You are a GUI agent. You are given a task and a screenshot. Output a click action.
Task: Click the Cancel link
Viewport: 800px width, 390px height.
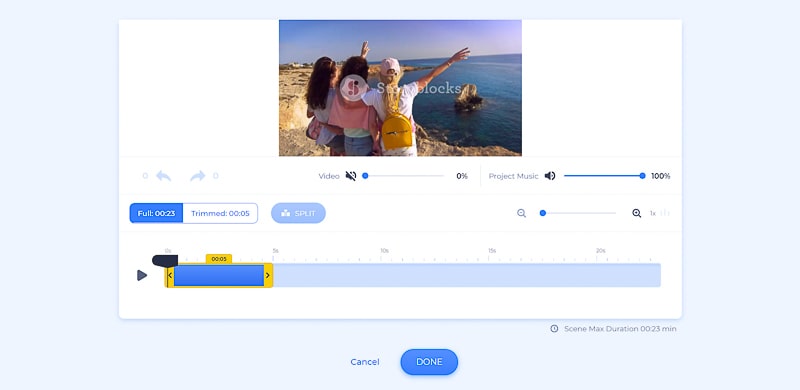point(365,362)
